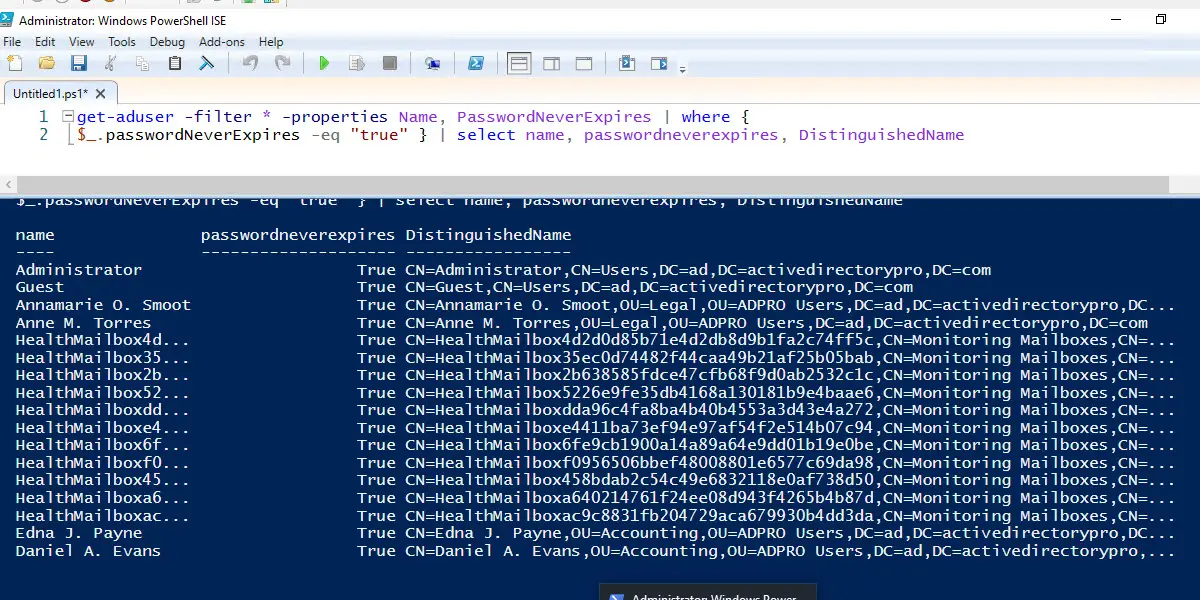Select the 'Guest' name in output
This screenshot has width=1200, height=600.
[x=40, y=288]
